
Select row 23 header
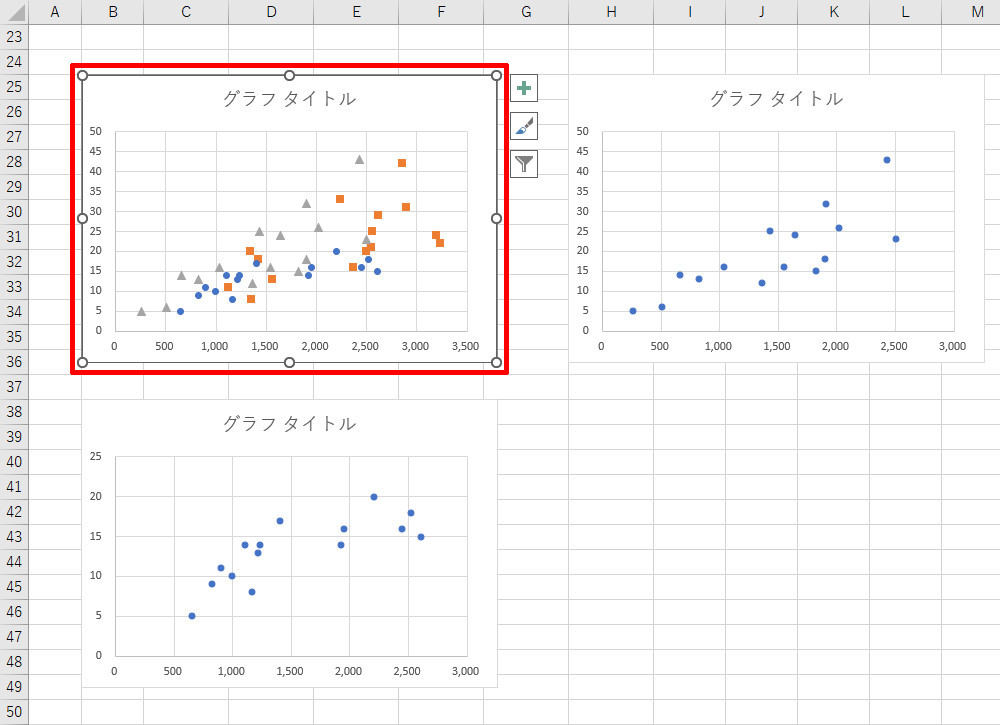pyautogui.click(x=14, y=37)
